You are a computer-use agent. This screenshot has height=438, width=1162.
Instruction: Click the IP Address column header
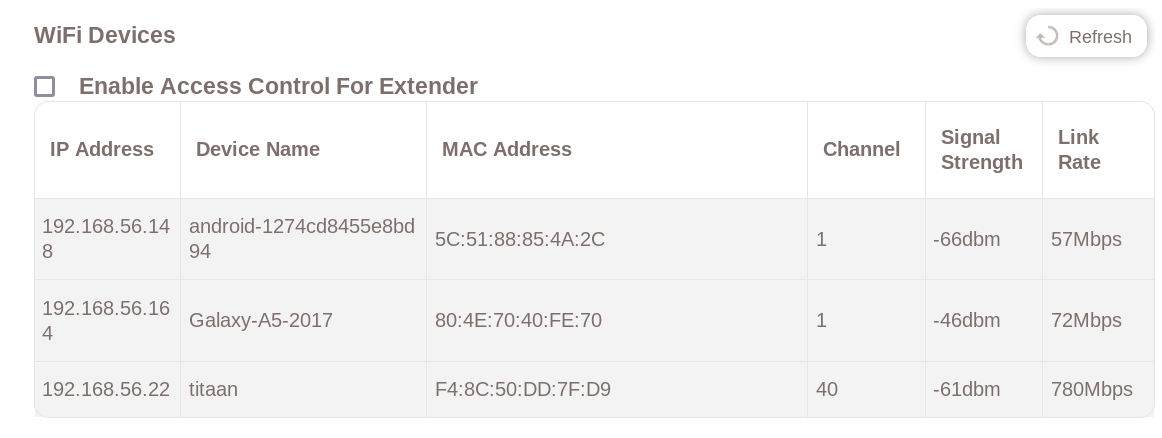102,149
